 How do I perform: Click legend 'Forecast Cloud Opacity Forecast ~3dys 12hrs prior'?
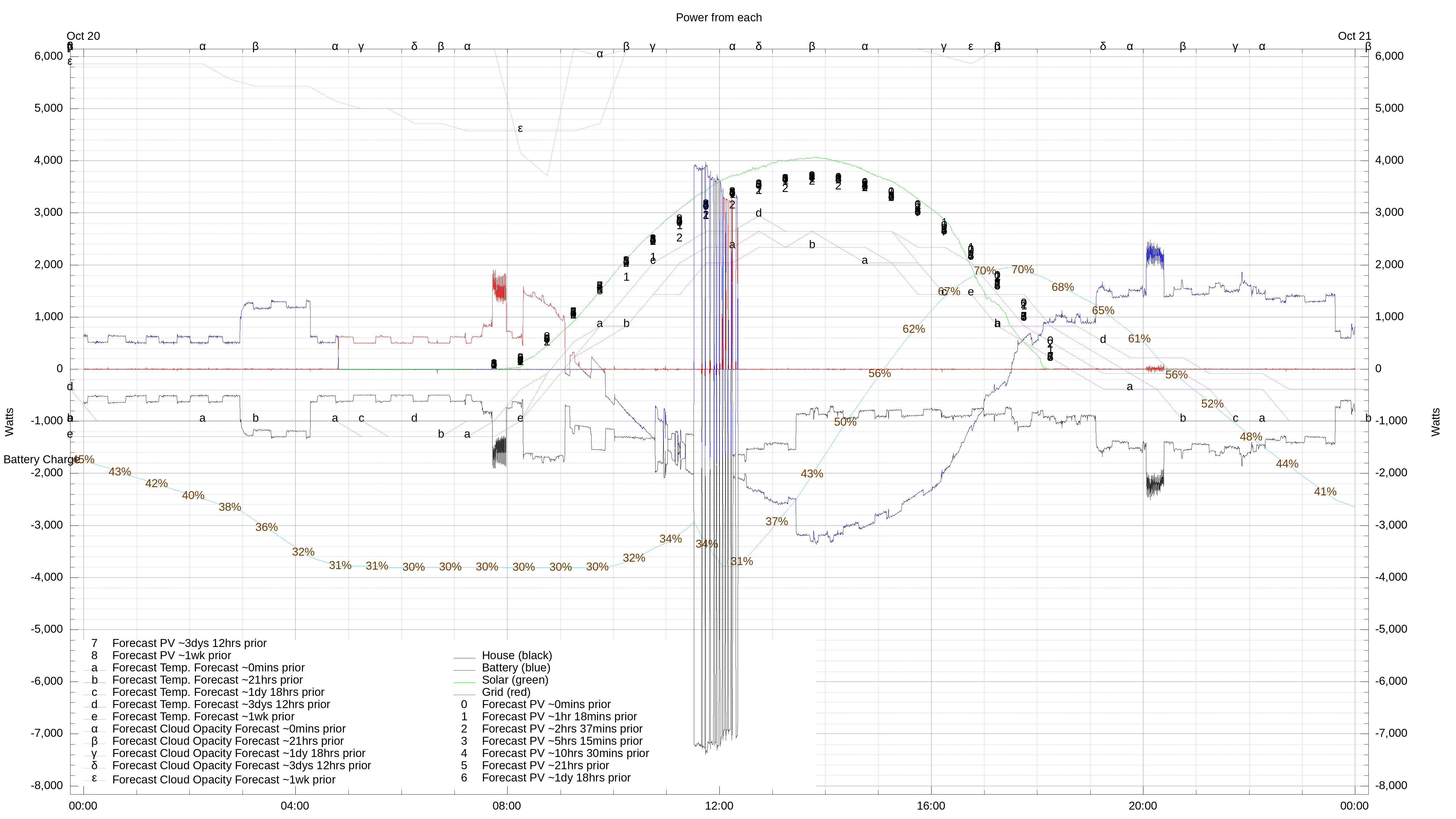[241, 766]
